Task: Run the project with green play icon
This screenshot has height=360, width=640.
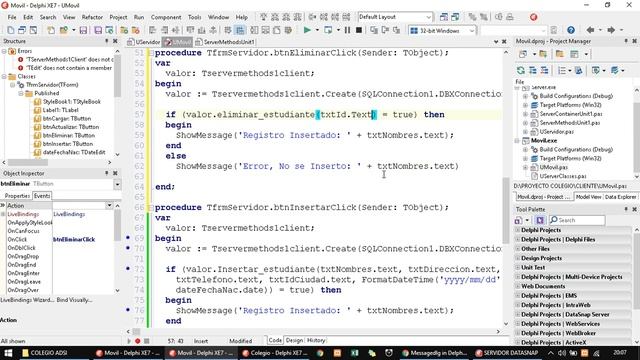Action: 307,30
